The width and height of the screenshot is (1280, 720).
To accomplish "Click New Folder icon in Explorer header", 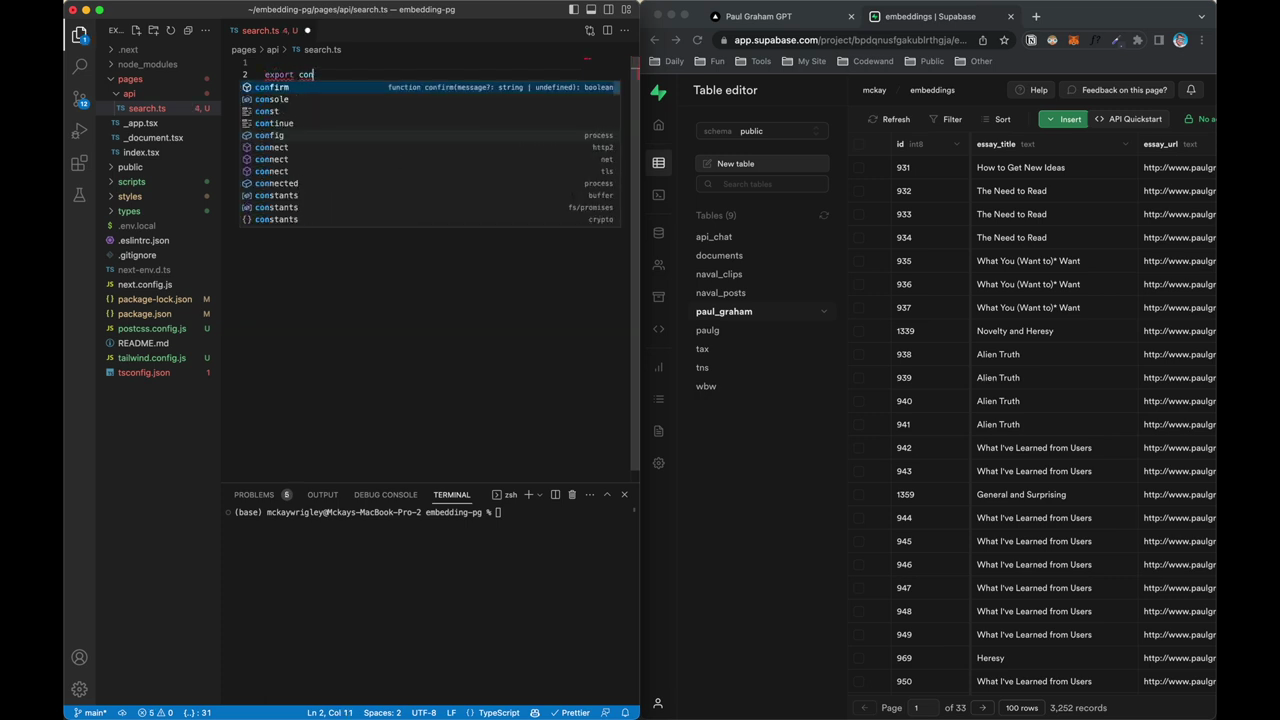I will coord(153,31).
